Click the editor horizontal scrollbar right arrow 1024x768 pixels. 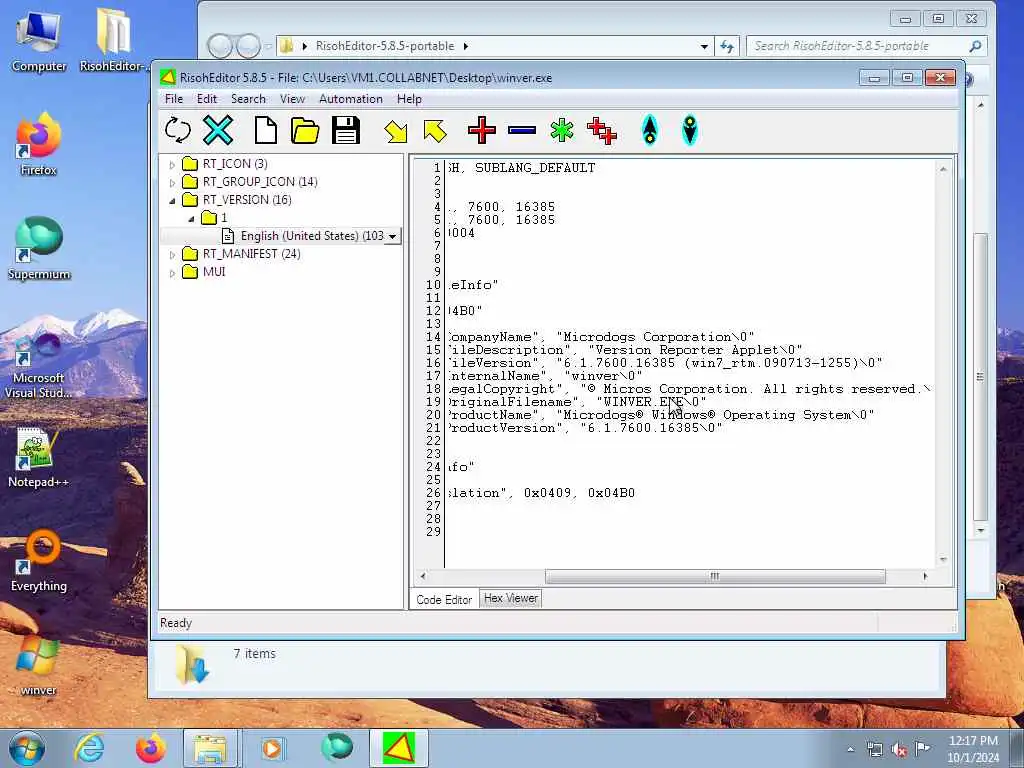[925, 576]
